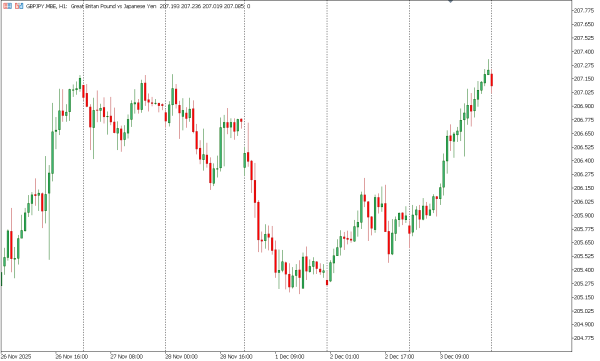Click the 204.775 price axis label
Screen dimensions: 600x361
pyautogui.click(x=584, y=338)
